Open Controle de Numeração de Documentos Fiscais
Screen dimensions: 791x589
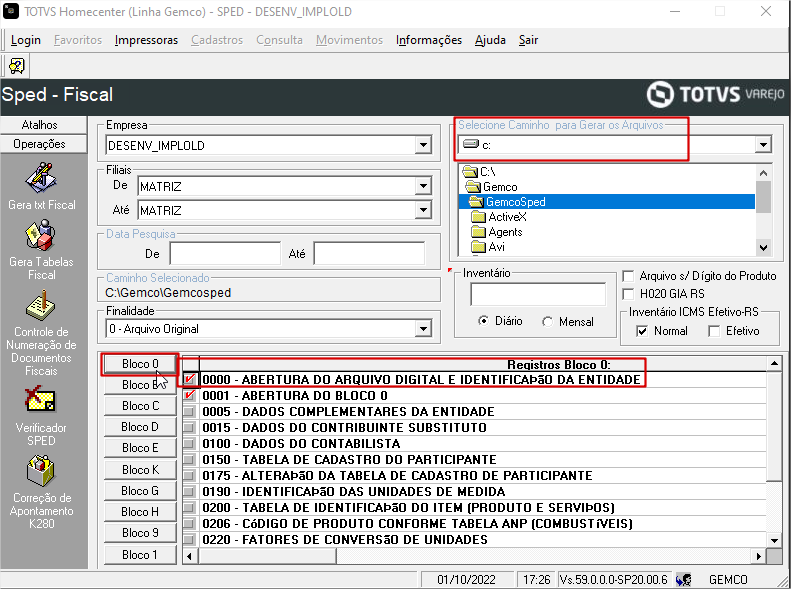click(42, 333)
